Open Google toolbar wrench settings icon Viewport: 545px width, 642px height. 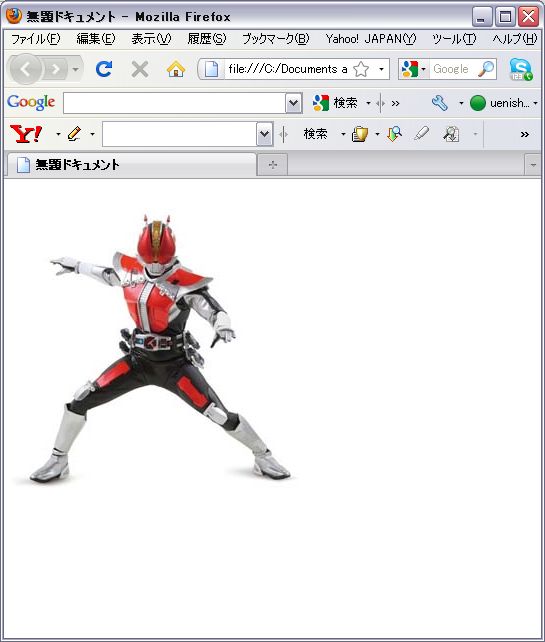[x=440, y=103]
